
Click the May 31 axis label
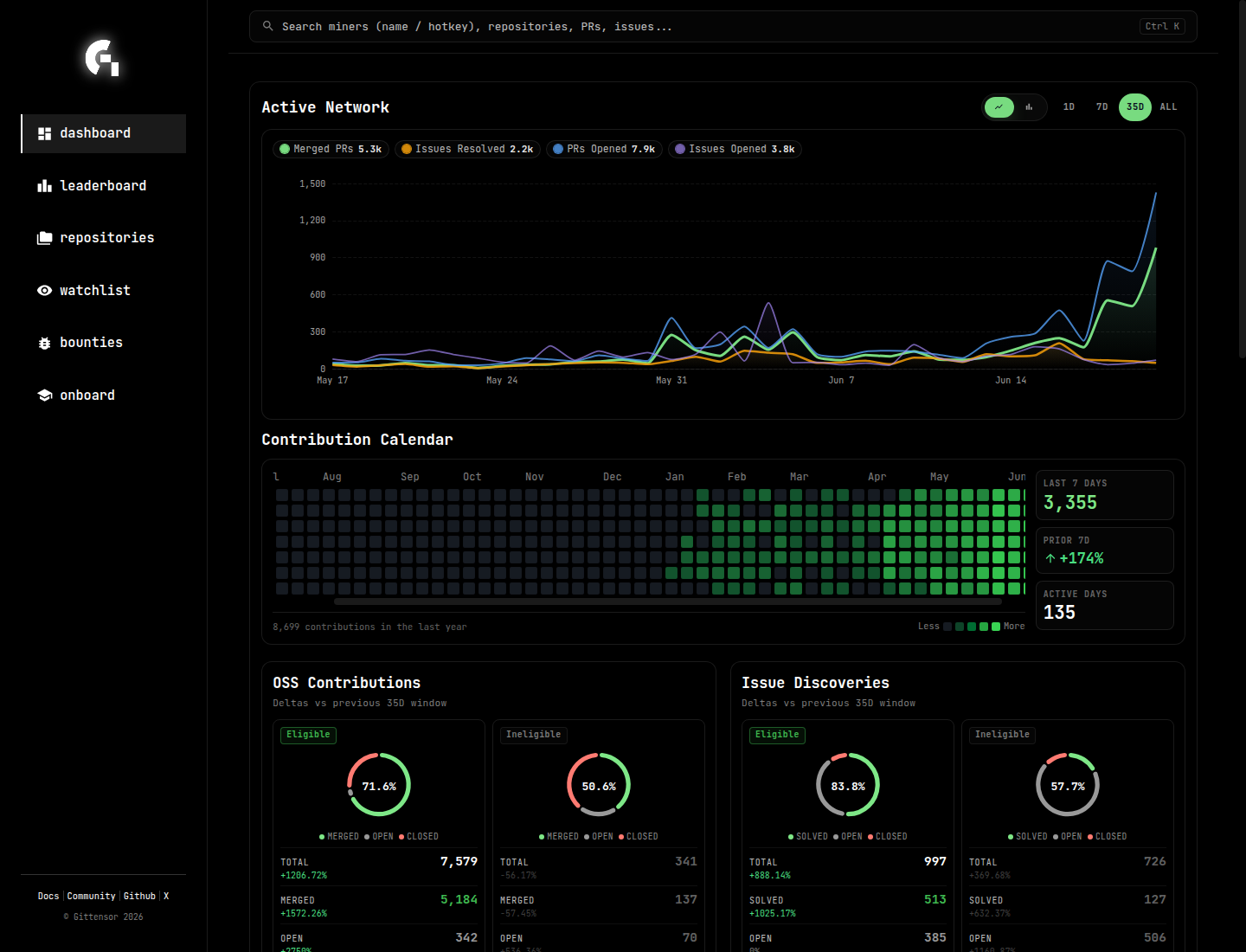[x=671, y=381]
